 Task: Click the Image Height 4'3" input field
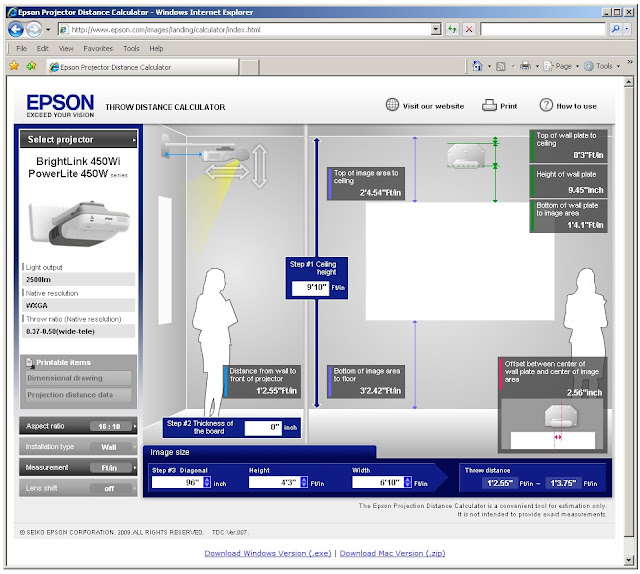(274, 483)
